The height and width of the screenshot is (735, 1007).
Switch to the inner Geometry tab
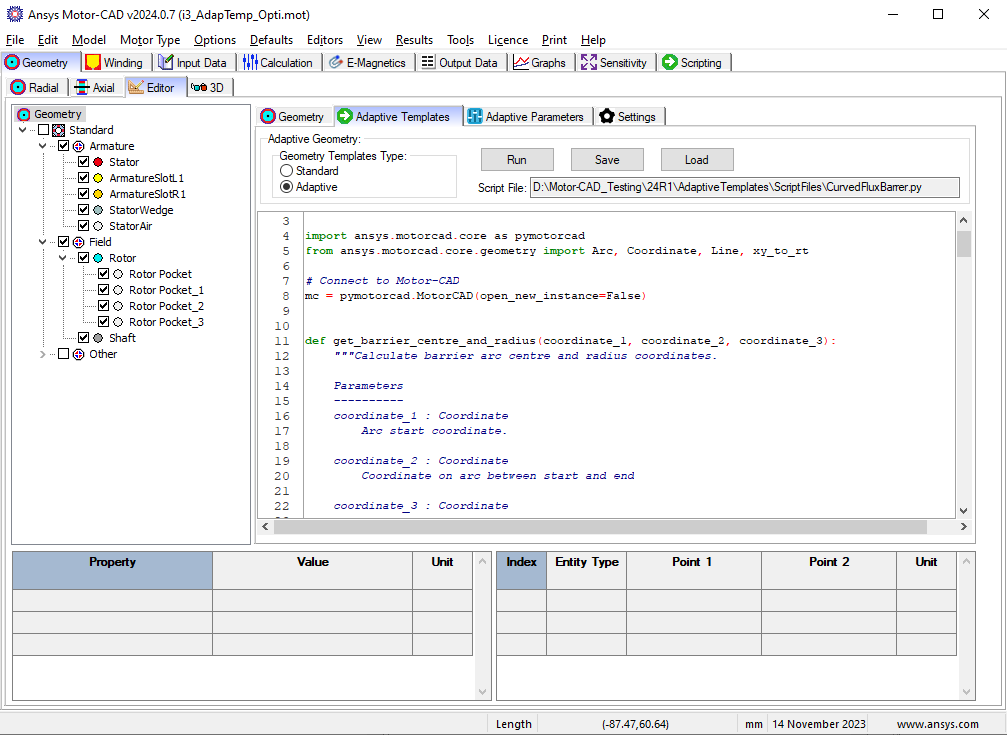tap(293, 116)
